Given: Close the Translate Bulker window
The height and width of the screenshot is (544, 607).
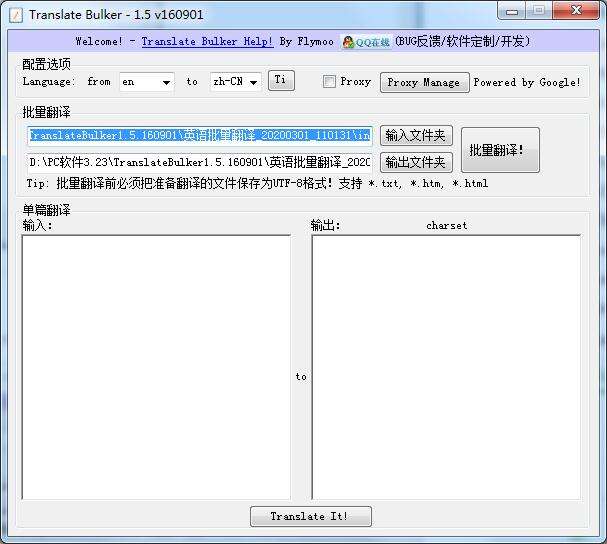Looking at the screenshot, I should point(576,11).
